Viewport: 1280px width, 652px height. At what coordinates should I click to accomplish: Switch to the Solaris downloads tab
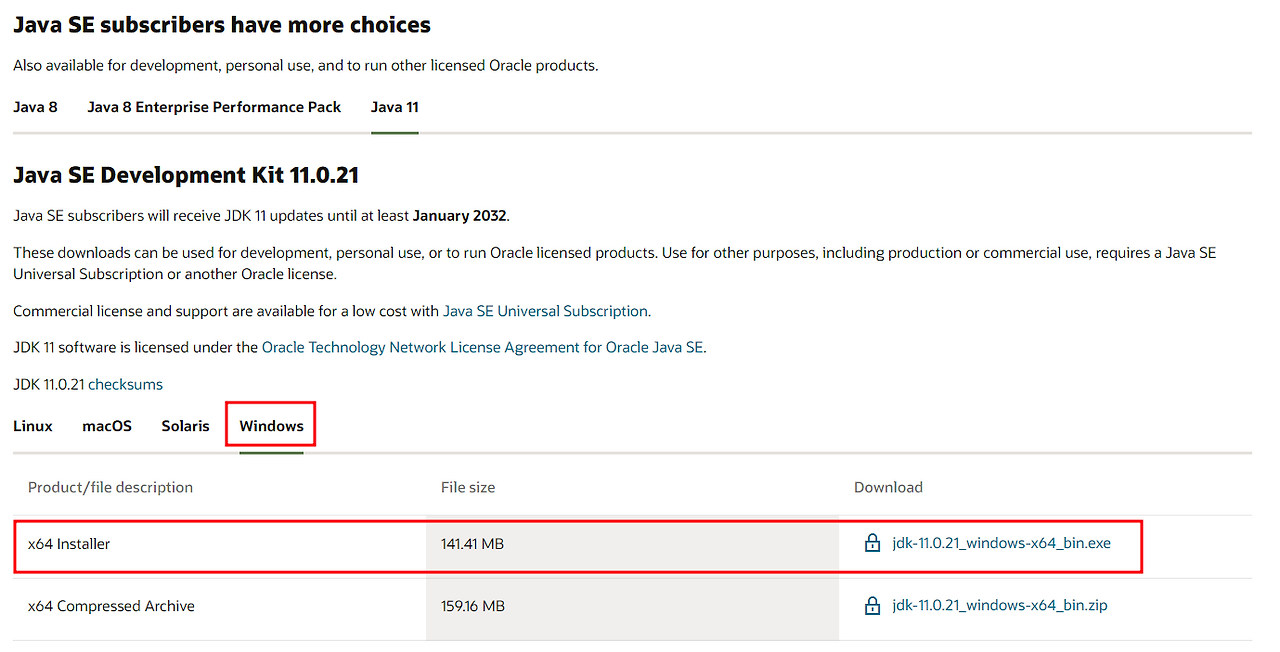pyautogui.click(x=185, y=426)
